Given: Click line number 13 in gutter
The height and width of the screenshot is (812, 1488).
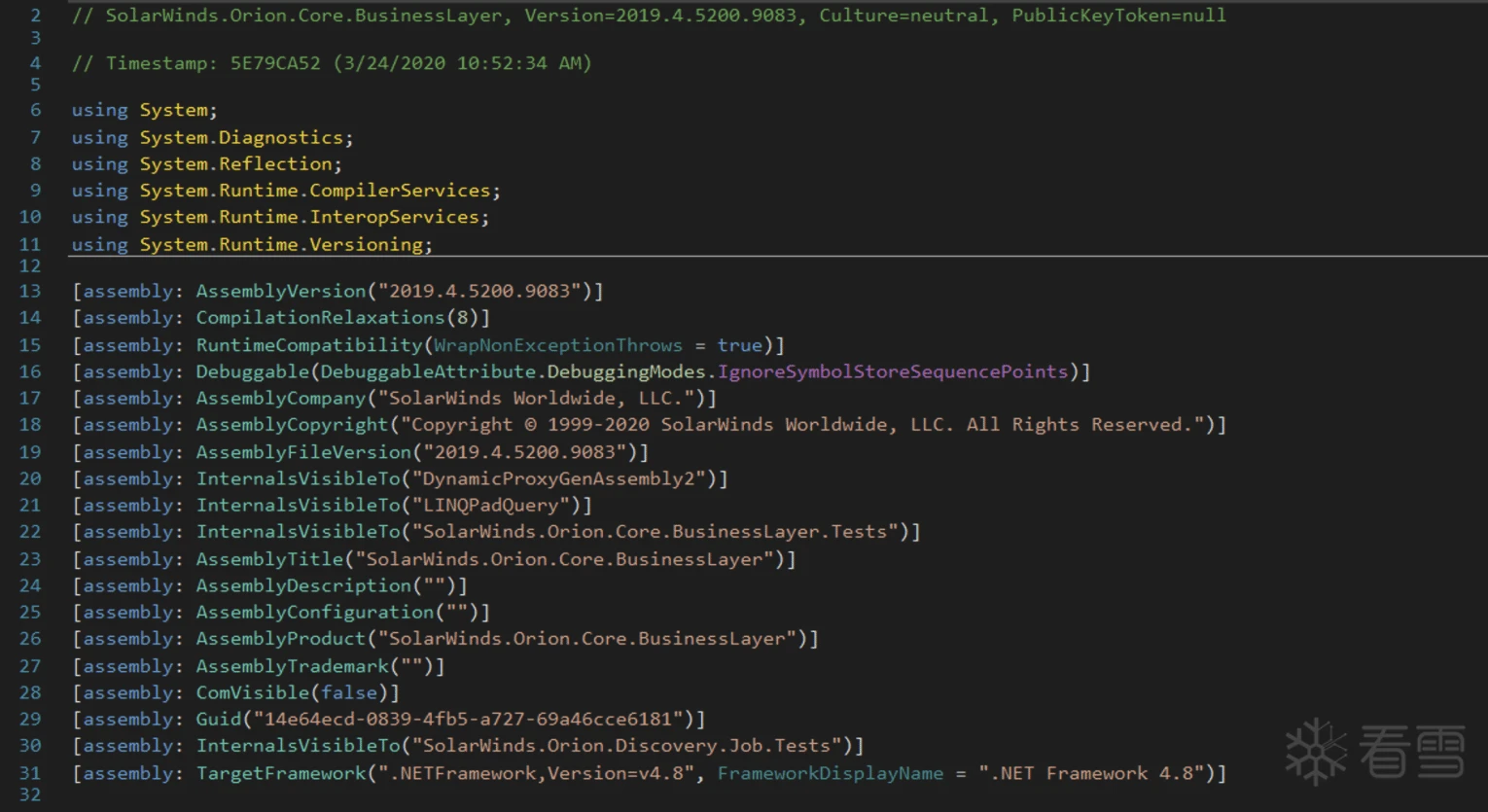Looking at the screenshot, I should tap(30, 291).
